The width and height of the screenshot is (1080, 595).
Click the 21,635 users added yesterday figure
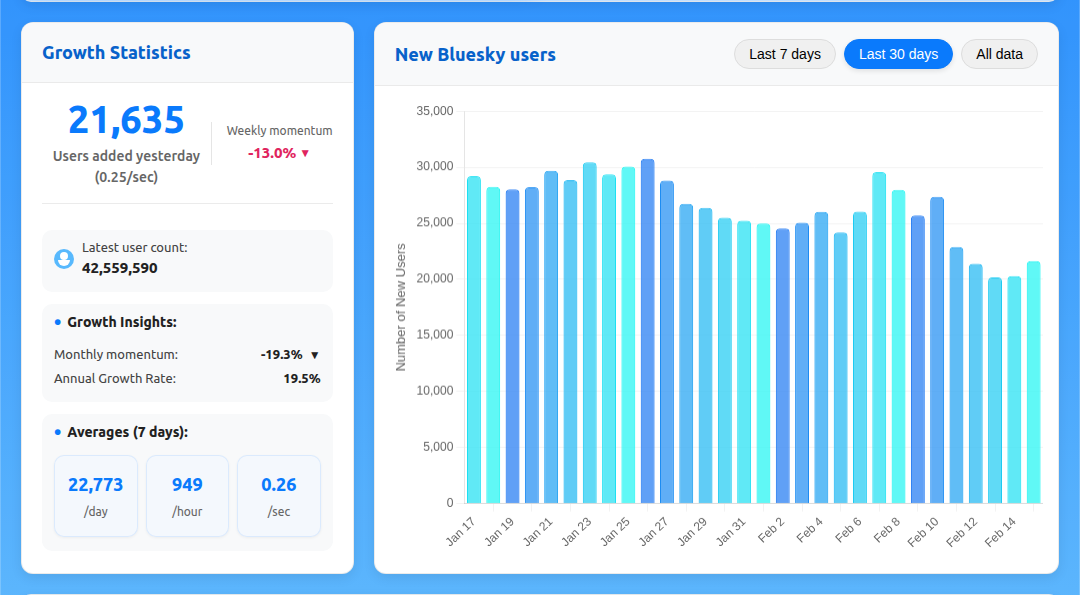click(126, 120)
